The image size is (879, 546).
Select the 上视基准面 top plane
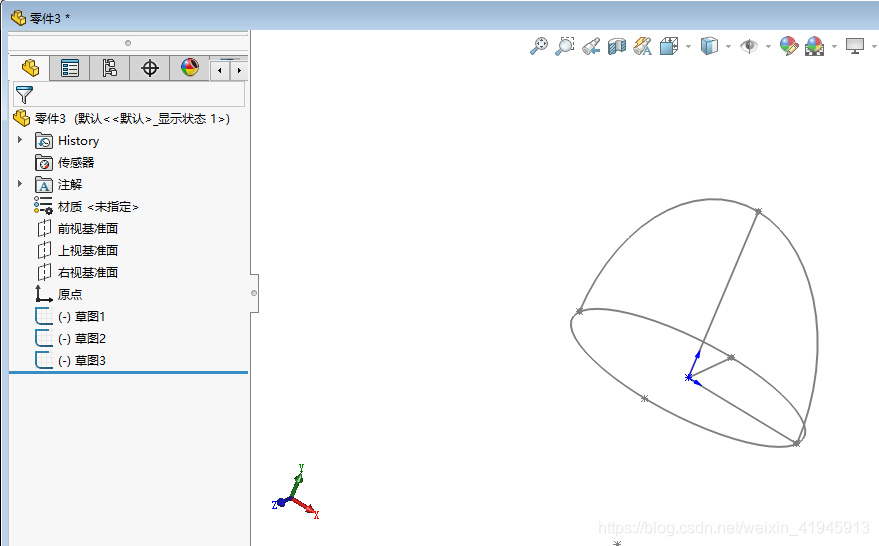pos(76,250)
